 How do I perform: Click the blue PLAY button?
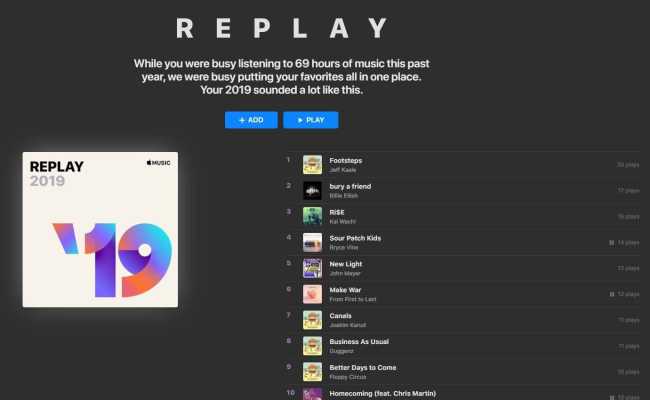tap(310, 120)
